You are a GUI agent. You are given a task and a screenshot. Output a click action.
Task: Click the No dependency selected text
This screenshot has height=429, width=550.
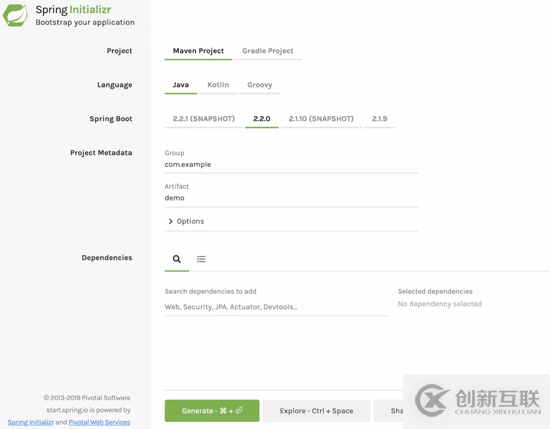(440, 304)
